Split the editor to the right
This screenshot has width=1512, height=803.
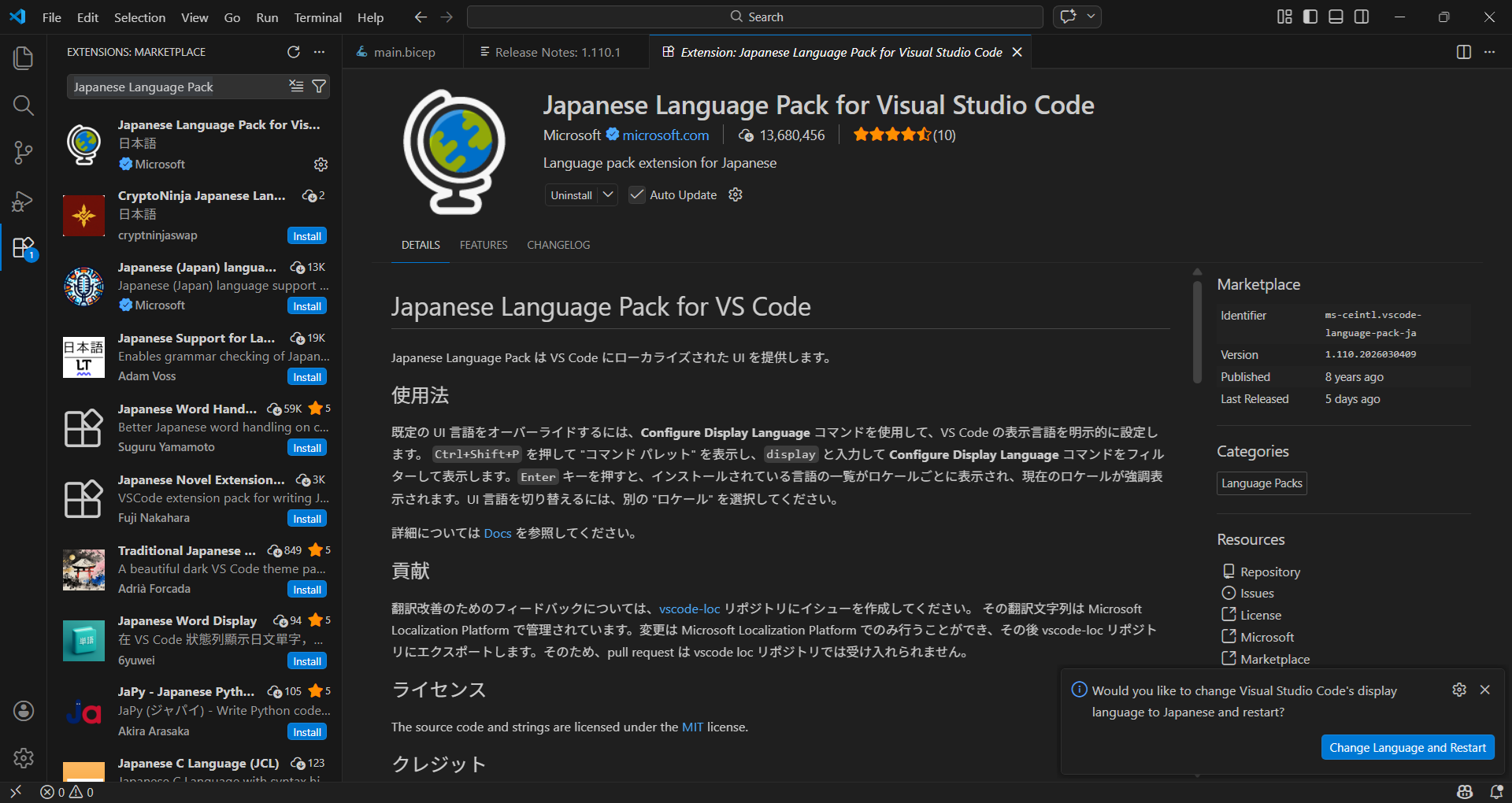[1464, 52]
